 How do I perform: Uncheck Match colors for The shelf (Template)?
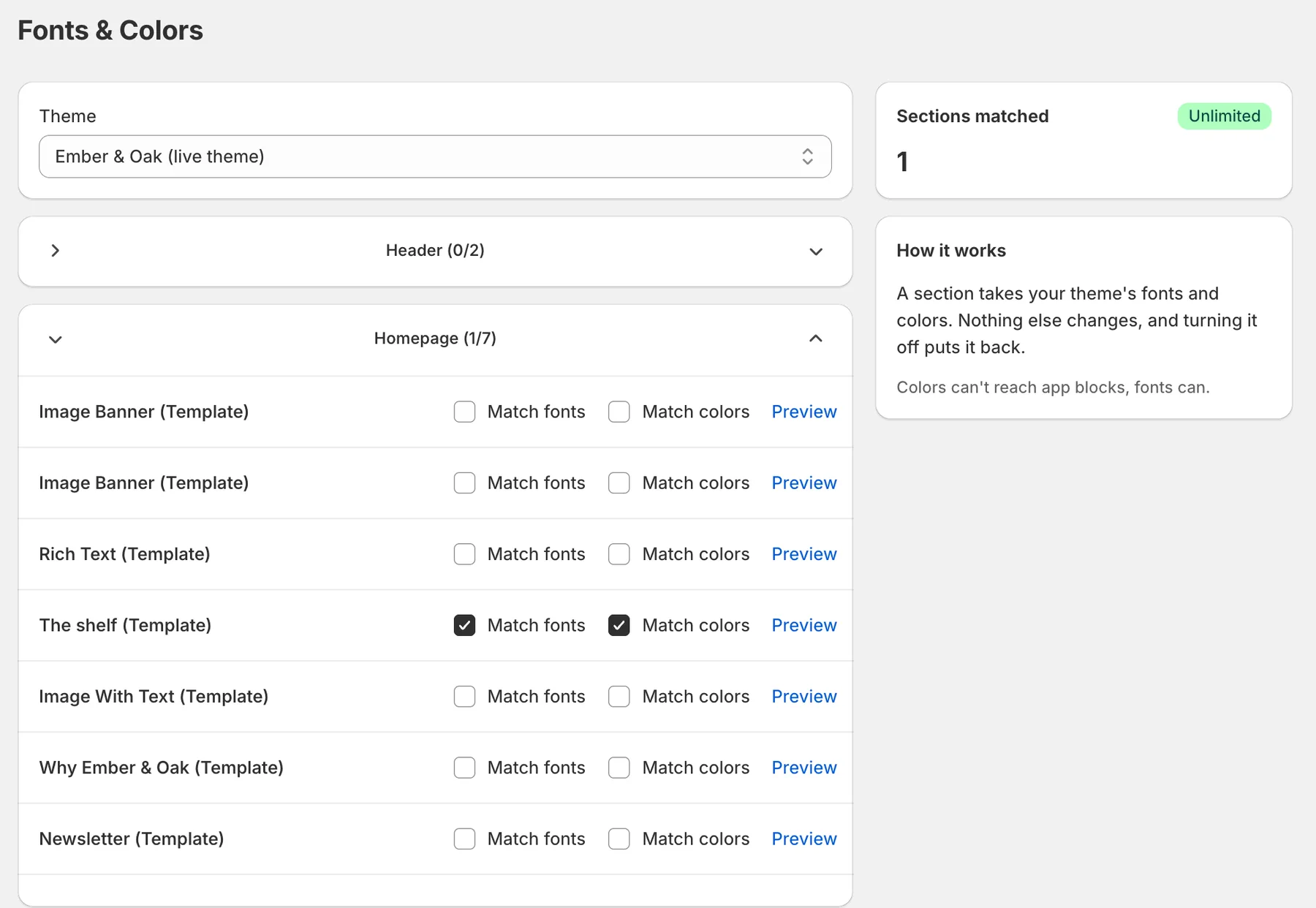click(619, 625)
